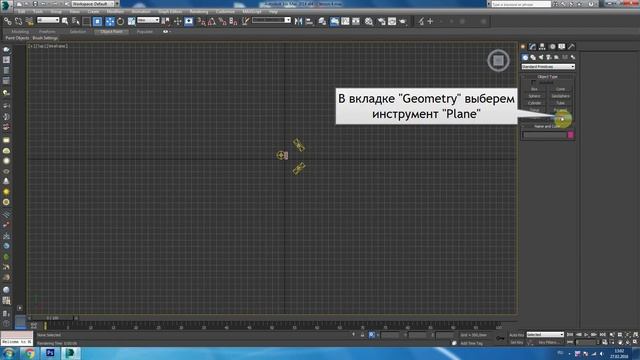Open the ribbon display options dropdown

coord(167,31)
